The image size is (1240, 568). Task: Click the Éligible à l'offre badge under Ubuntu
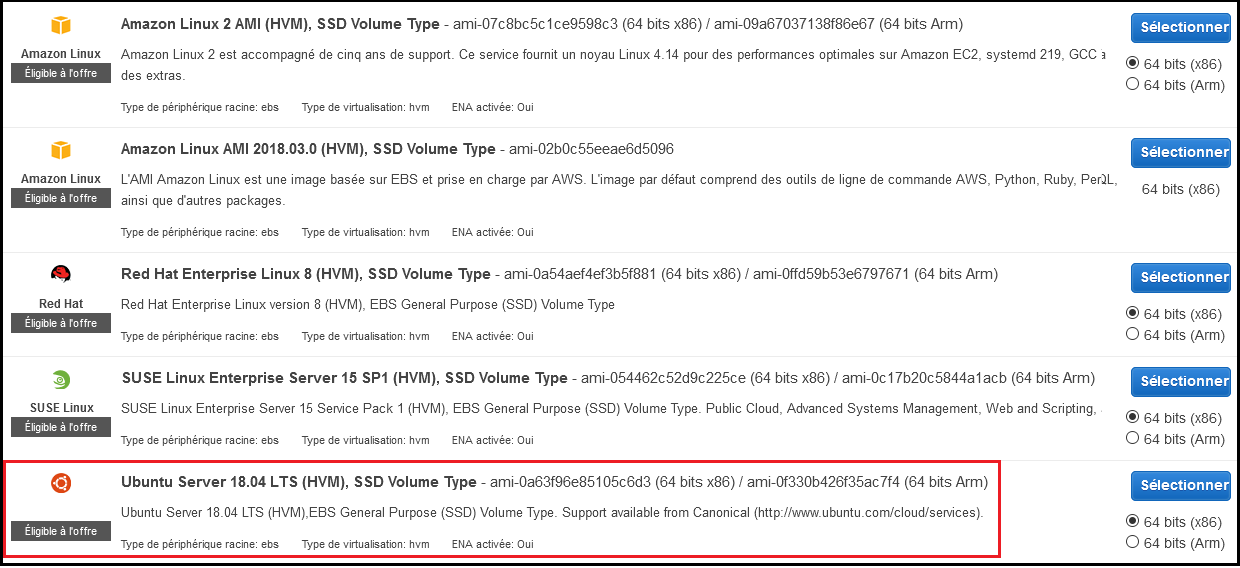pyautogui.click(x=61, y=531)
